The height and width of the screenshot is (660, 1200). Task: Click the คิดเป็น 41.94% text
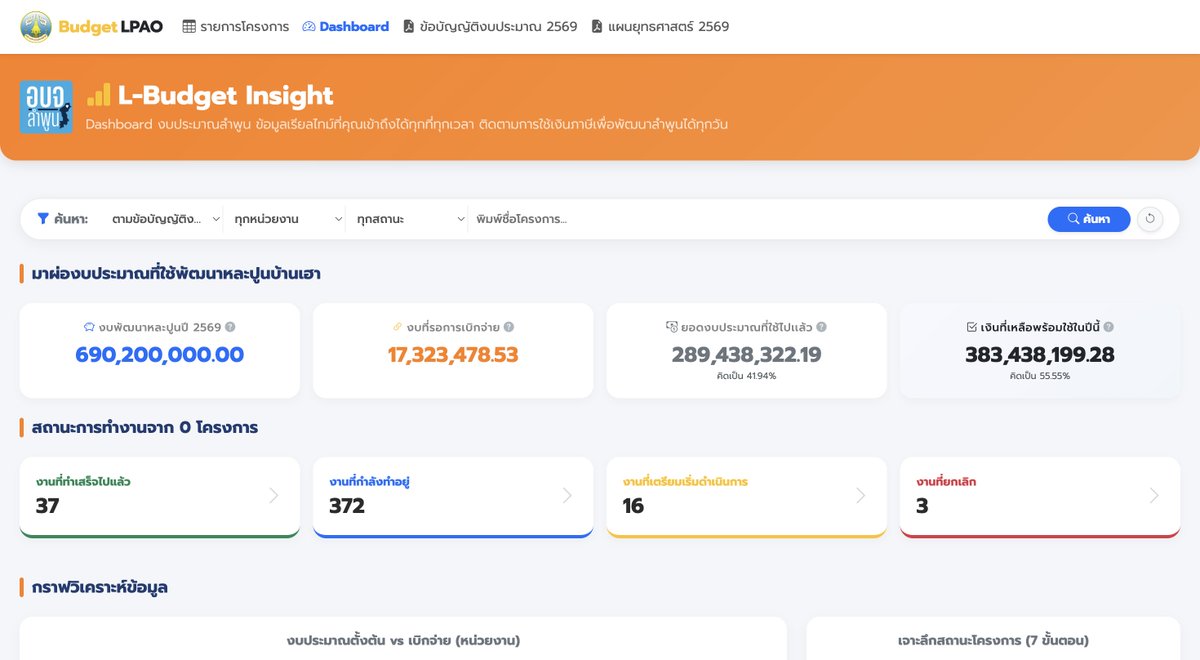click(746, 376)
